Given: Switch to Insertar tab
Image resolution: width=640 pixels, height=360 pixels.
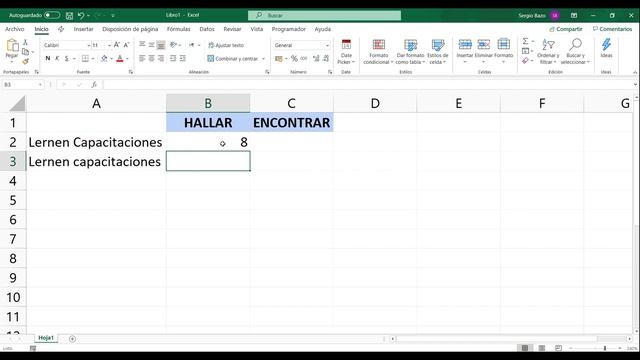Looking at the screenshot, I should tap(83, 29).
